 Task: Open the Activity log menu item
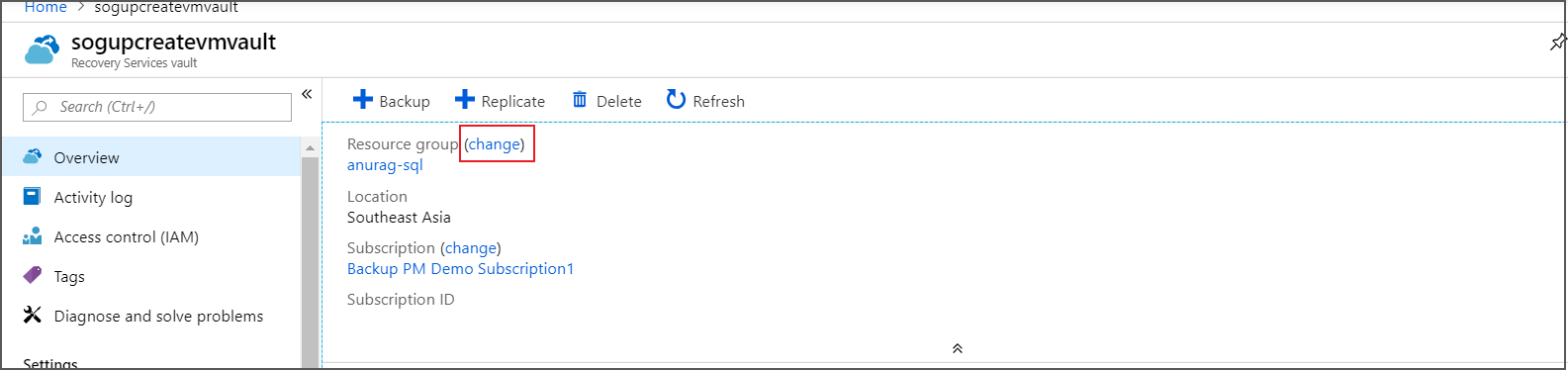point(151,197)
